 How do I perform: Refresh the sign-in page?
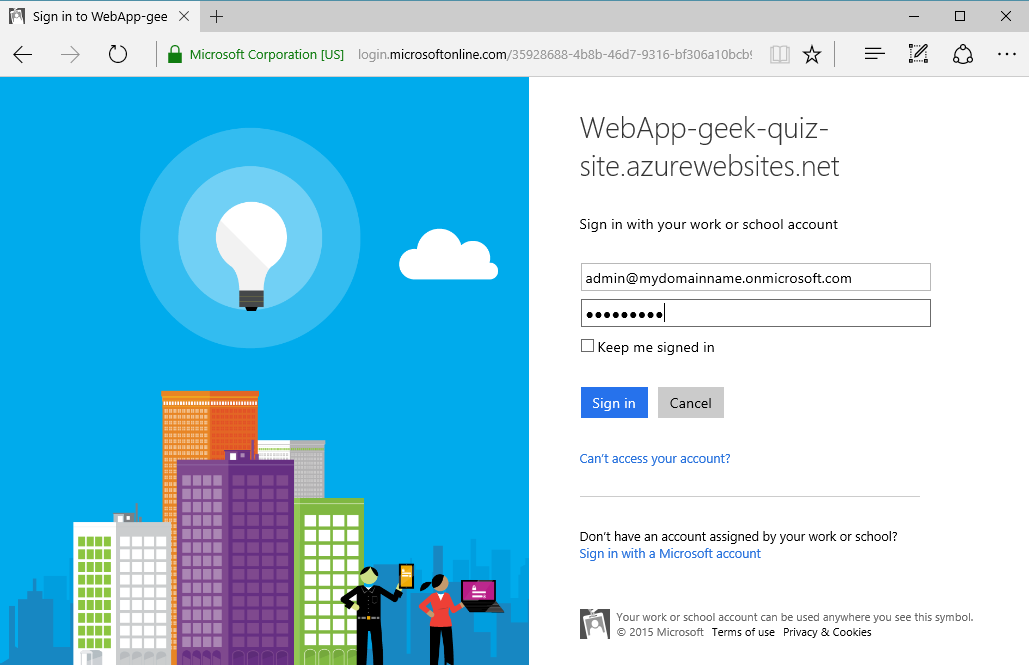tap(117, 54)
